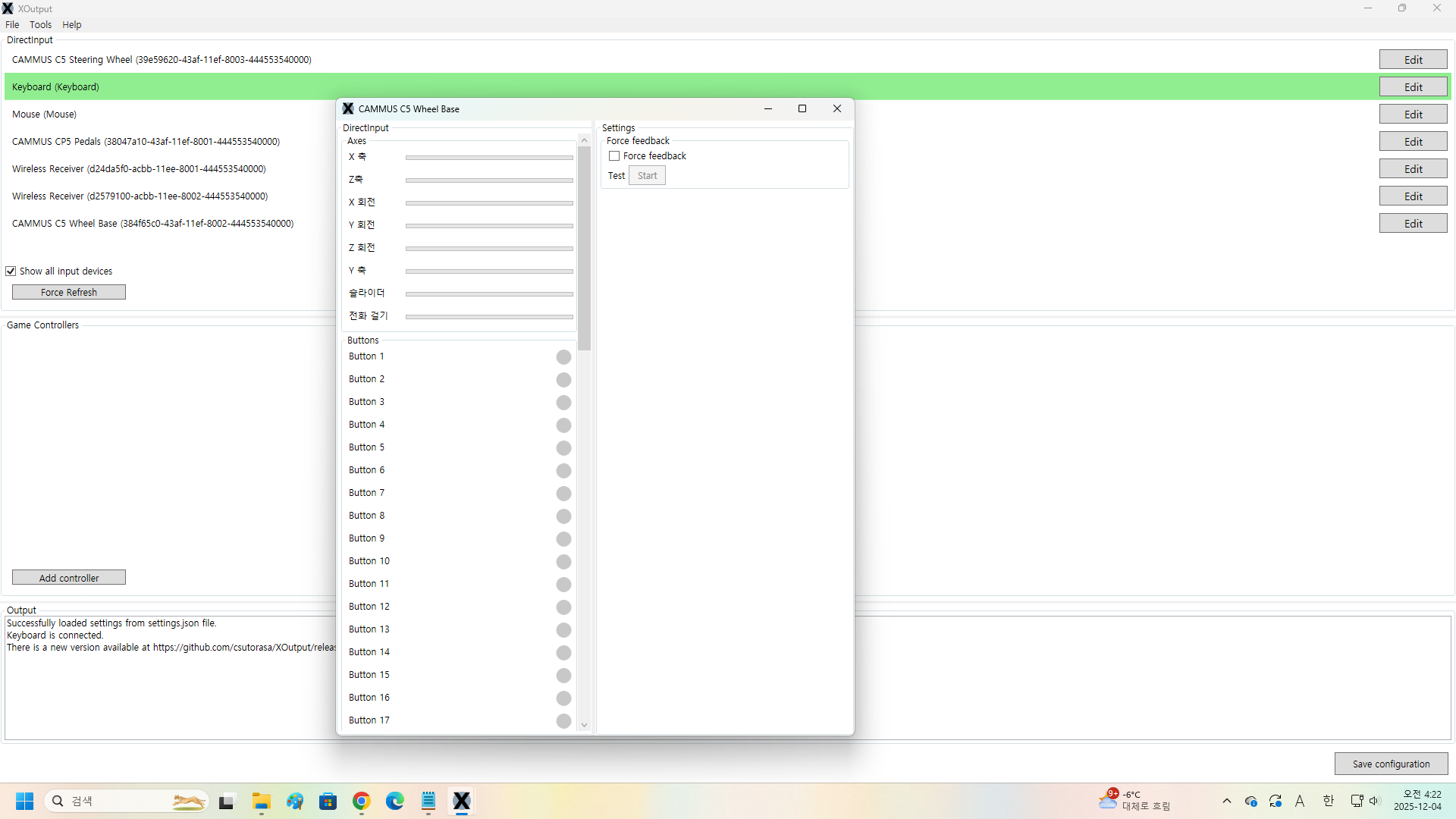Click the Task View icon
This screenshot has width=1456, height=819.
click(x=227, y=801)
